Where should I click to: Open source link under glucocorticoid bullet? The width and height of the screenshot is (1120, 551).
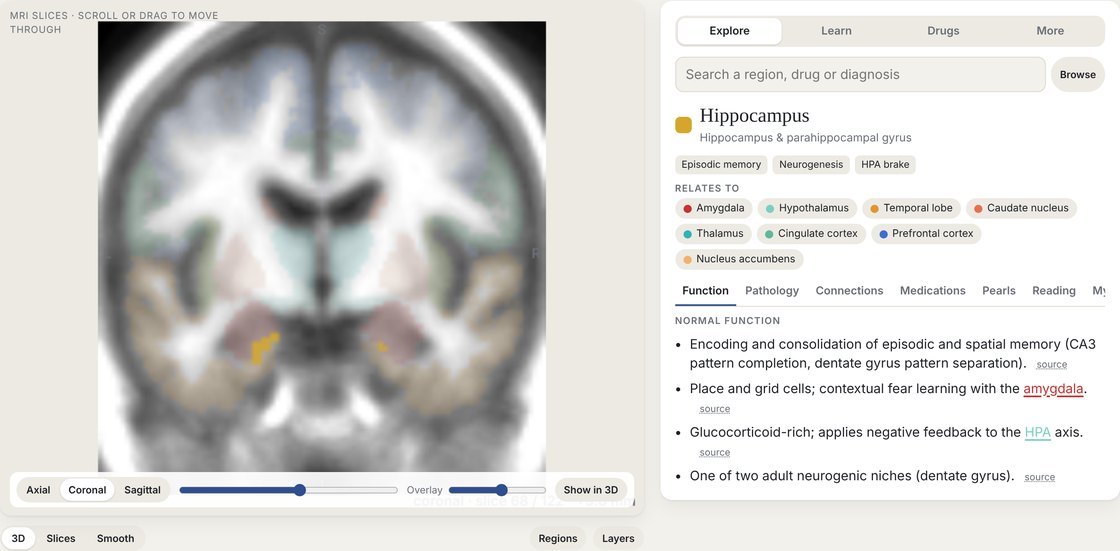(714, 453)
